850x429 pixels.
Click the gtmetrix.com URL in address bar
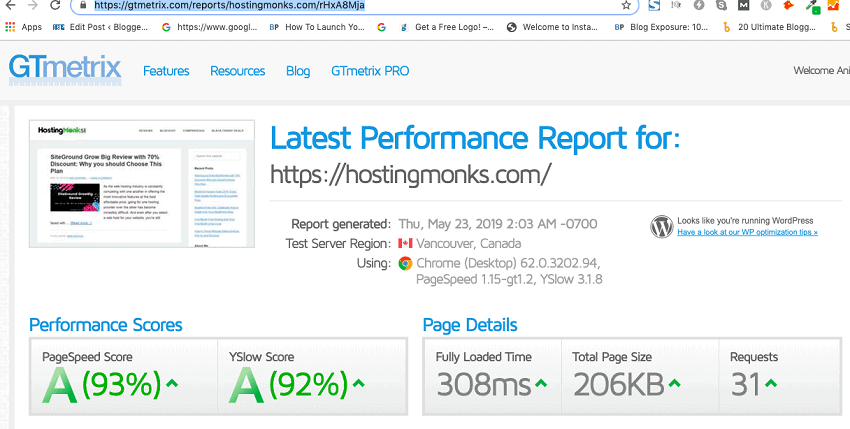(229, 5)
